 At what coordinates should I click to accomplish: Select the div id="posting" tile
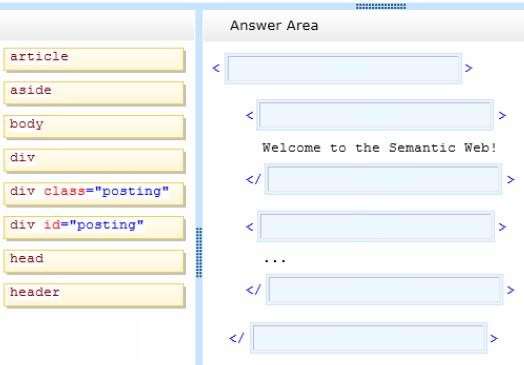point(94,228)
